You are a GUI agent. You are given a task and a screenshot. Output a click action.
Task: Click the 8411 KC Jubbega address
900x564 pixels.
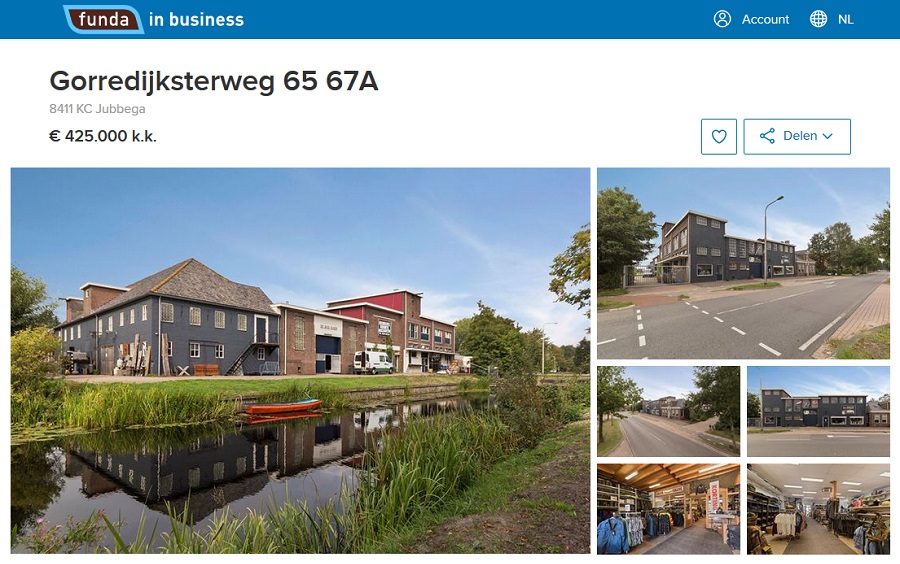coord(97,108)
